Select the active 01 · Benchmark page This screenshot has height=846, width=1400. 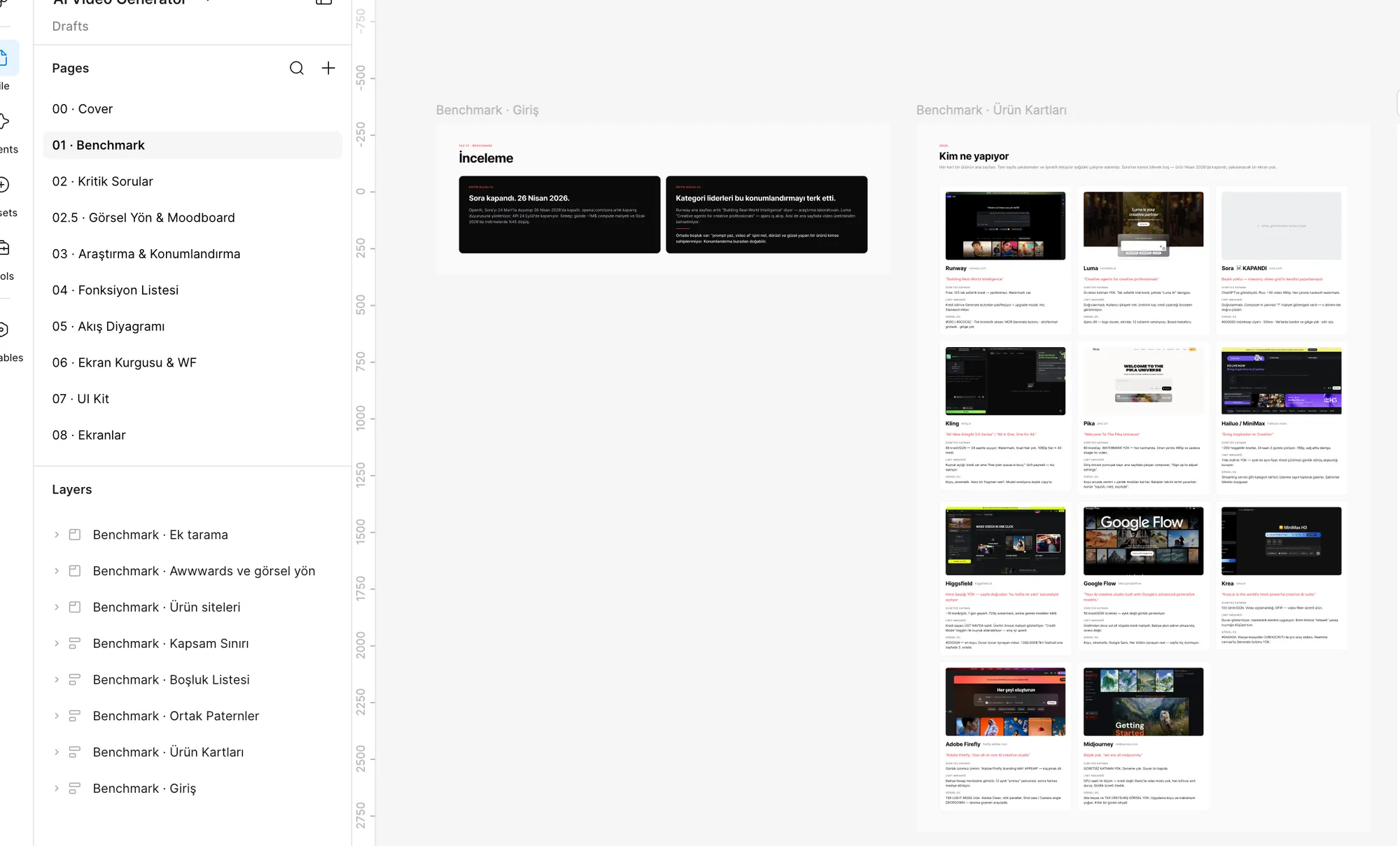point(192,146)
